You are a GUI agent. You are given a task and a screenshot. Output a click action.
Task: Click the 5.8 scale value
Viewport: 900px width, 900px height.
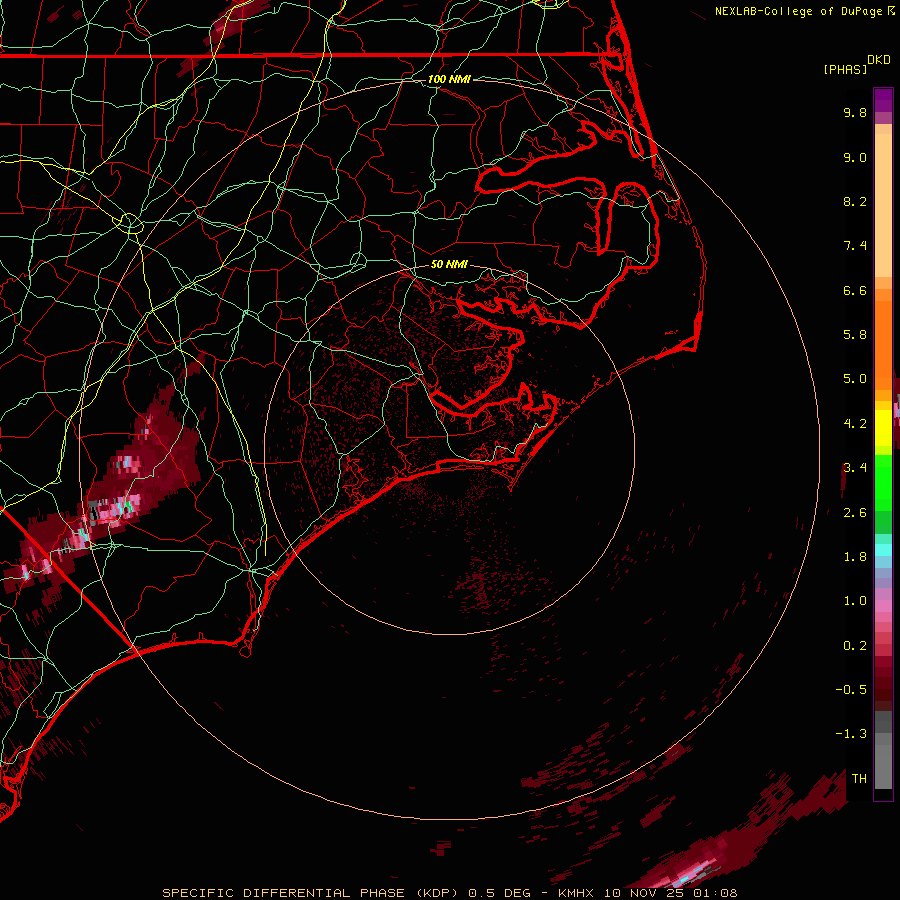(855, 335)
